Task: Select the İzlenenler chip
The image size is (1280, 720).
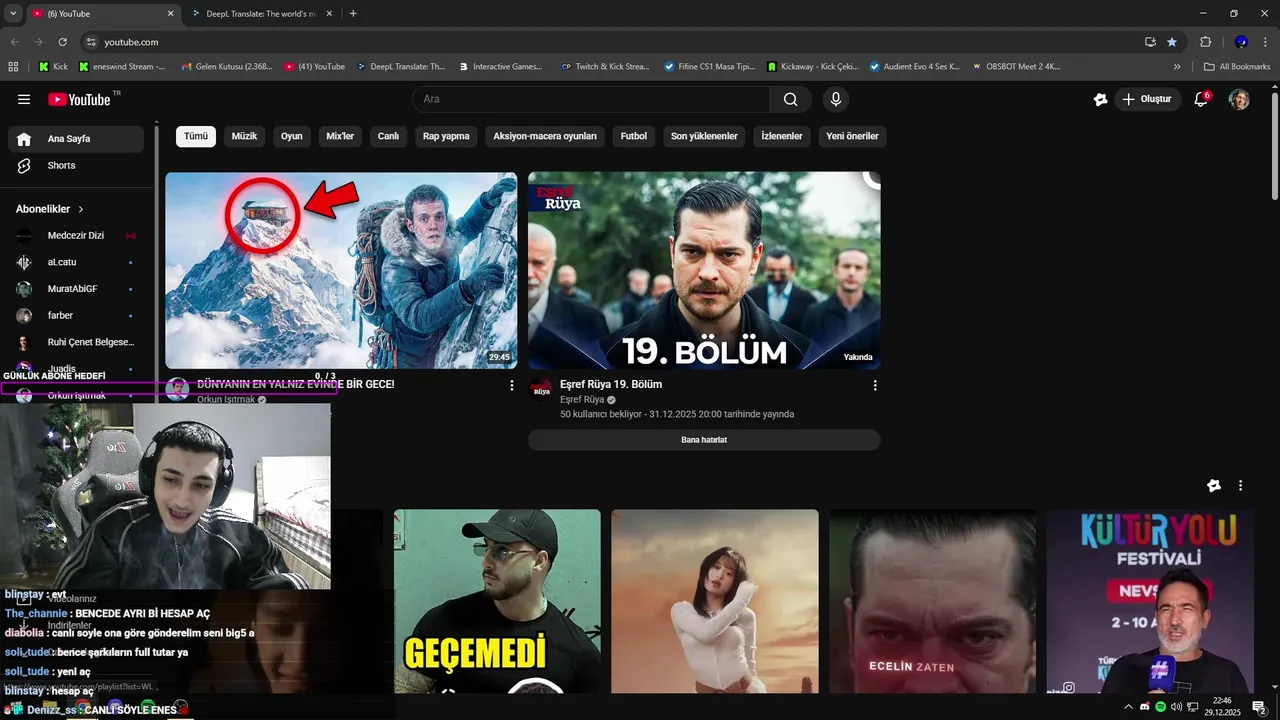Action: coord(782,136)
